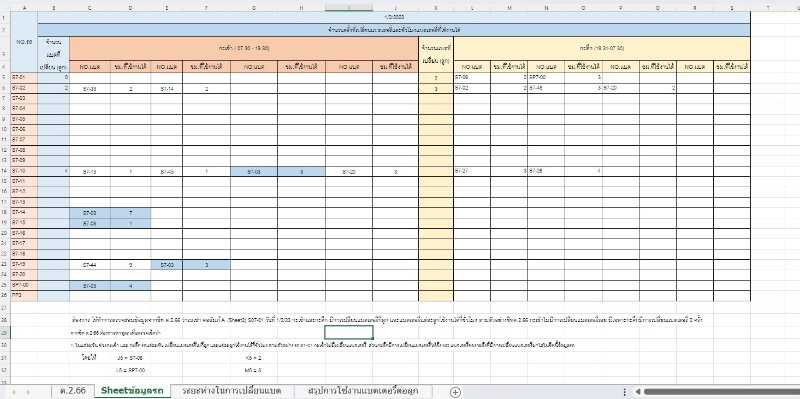Click the battery number cell in column I row 14
This screenshot has height=399, width=800.
click(x=349, y=171)
